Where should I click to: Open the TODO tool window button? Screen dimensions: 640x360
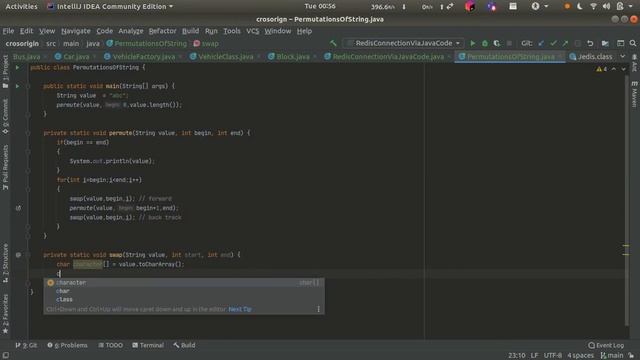(111, 345)
